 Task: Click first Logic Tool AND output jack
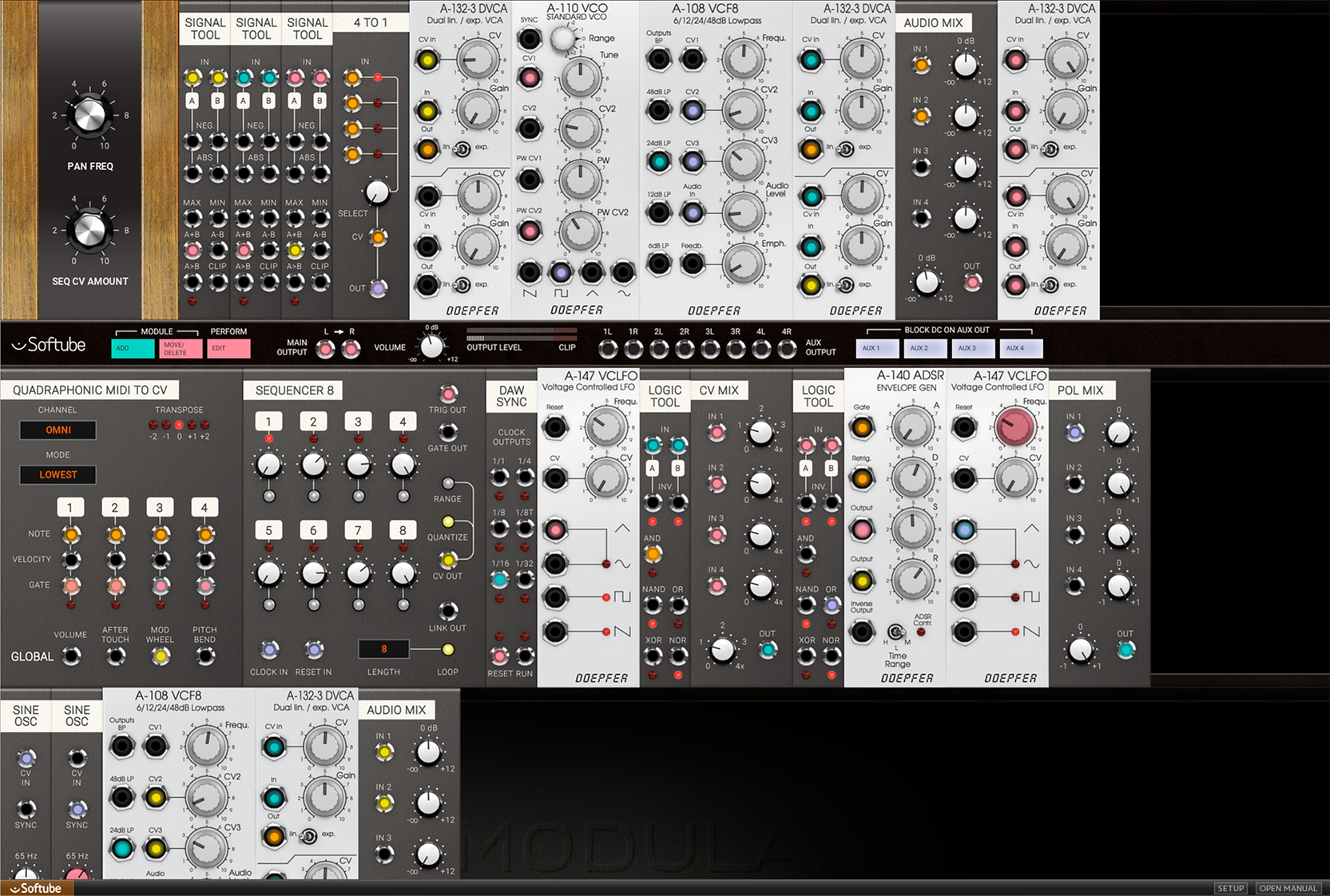tap(653, 553)
